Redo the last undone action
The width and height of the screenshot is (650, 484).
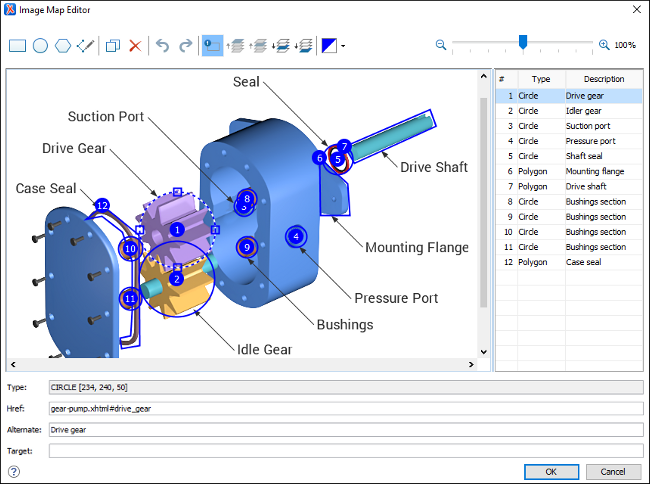tap(185, 46)
